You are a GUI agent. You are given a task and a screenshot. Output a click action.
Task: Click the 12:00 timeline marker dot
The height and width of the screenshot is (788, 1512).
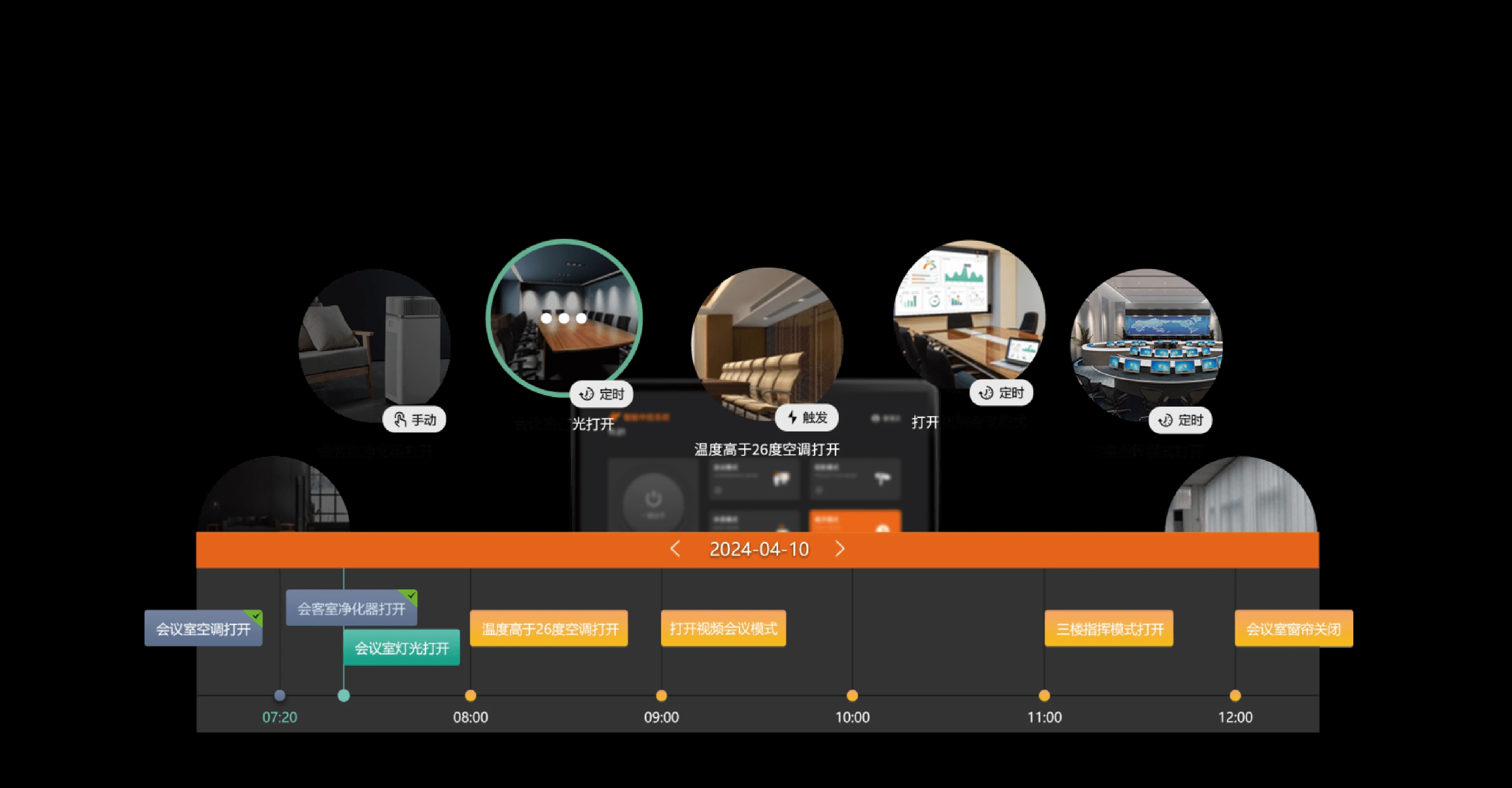click(1236, 696)
